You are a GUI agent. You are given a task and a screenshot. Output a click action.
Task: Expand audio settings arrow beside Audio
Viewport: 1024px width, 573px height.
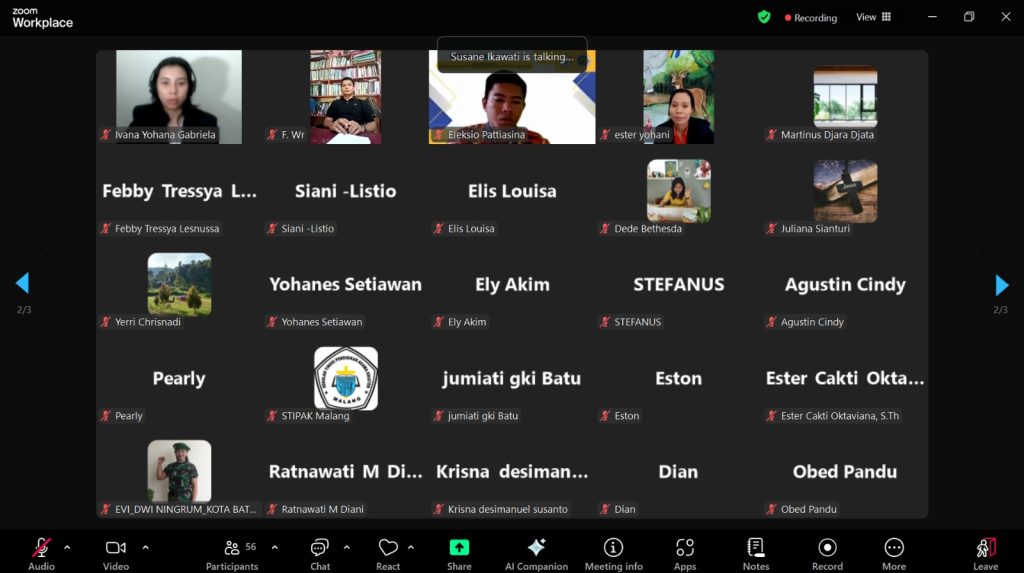tap(67, 547)
